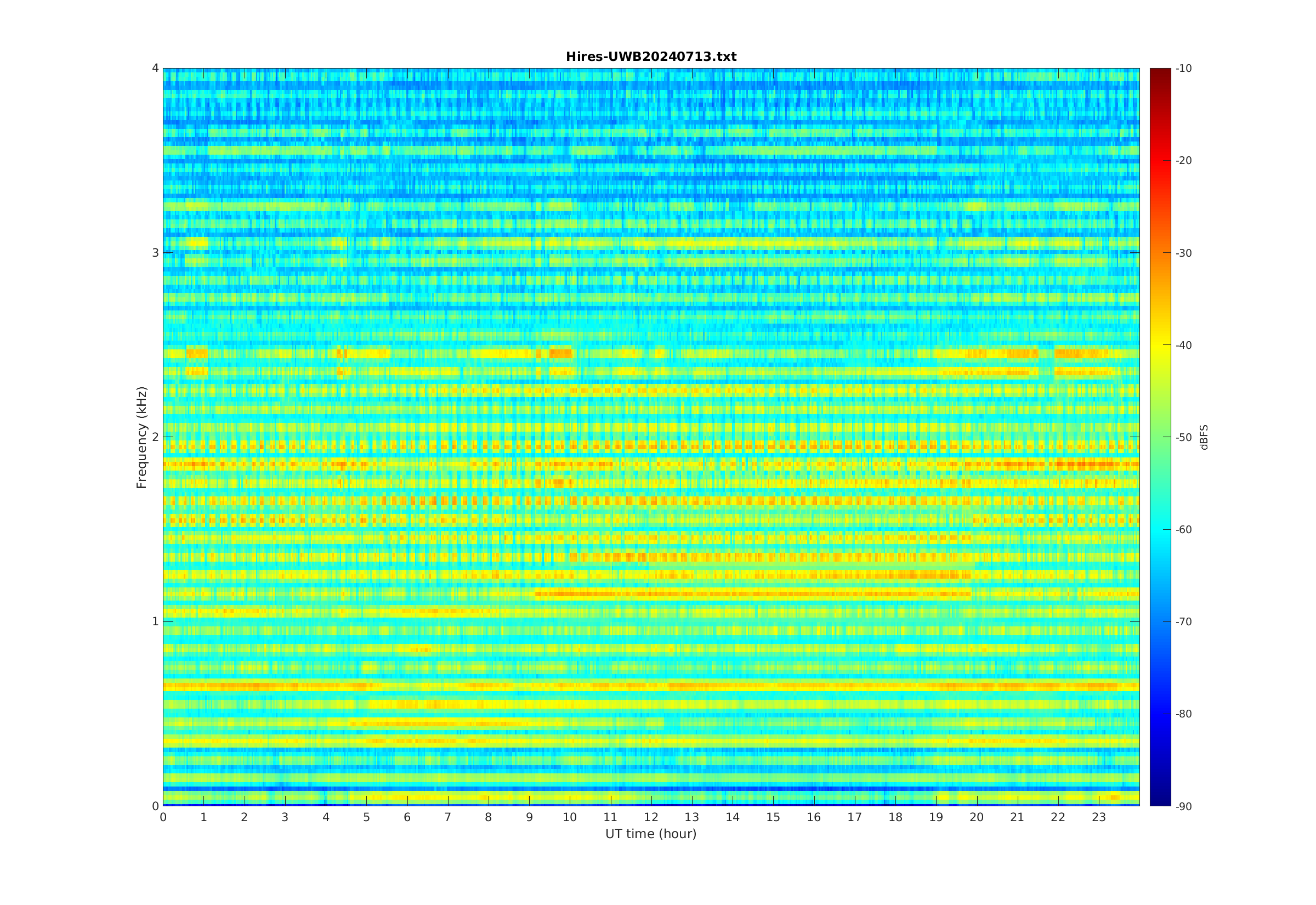The width and height of the screenshot is (1316, 905).
Task: Click the '-30' colorbar tick label
Action: click(x=1184, y=253)
